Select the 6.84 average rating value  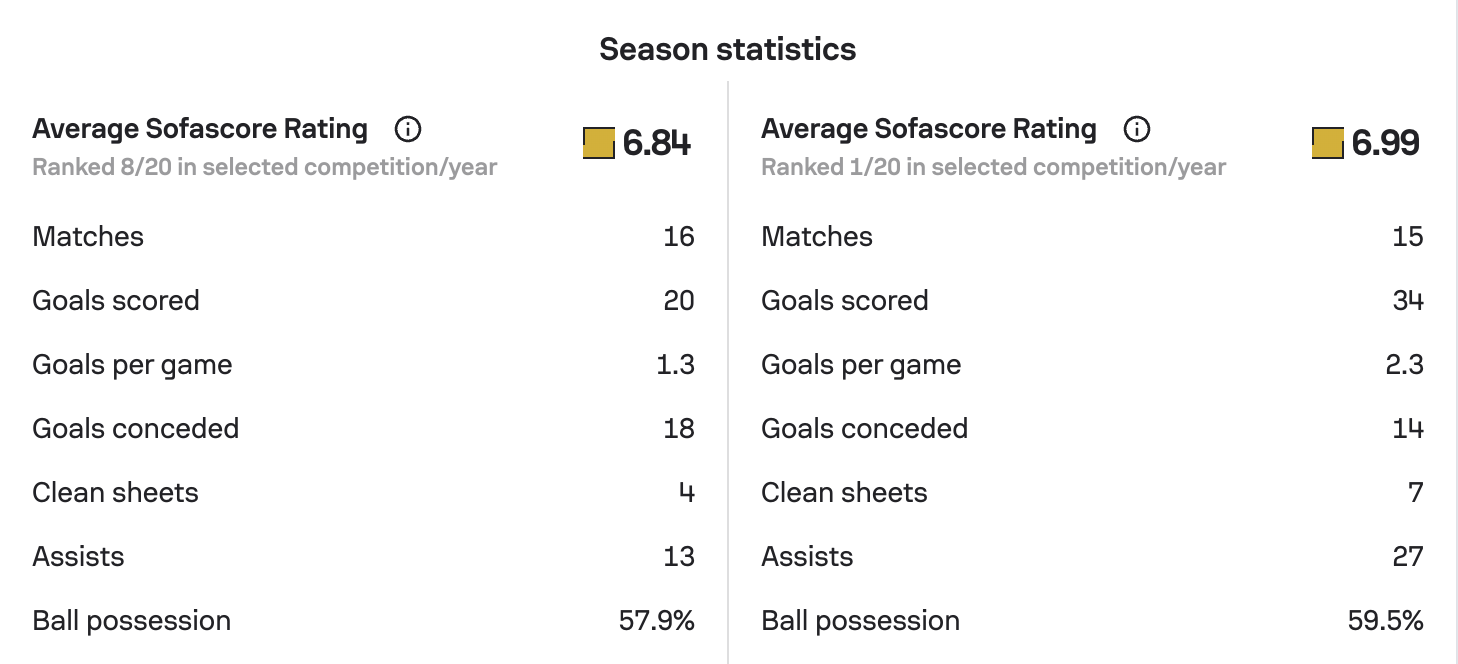[x=657, y=144]
